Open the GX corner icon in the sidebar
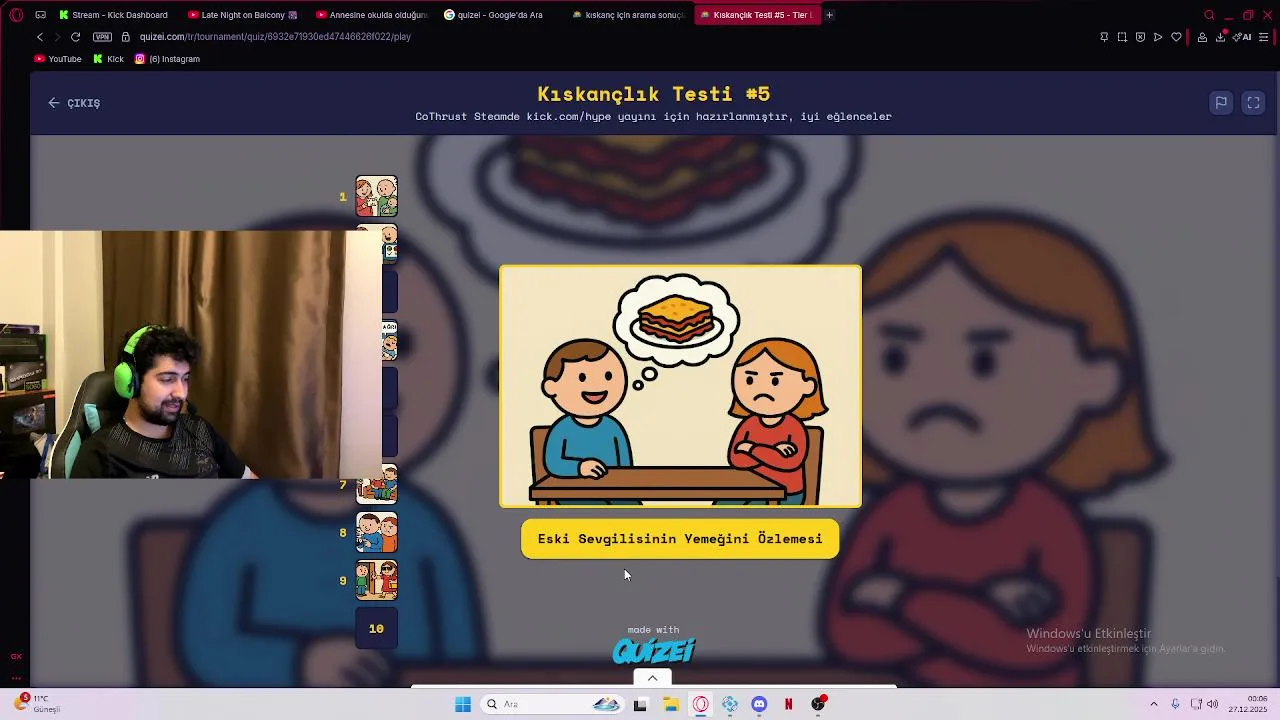This screenshot has height=720, width=1280. [16, 657]
